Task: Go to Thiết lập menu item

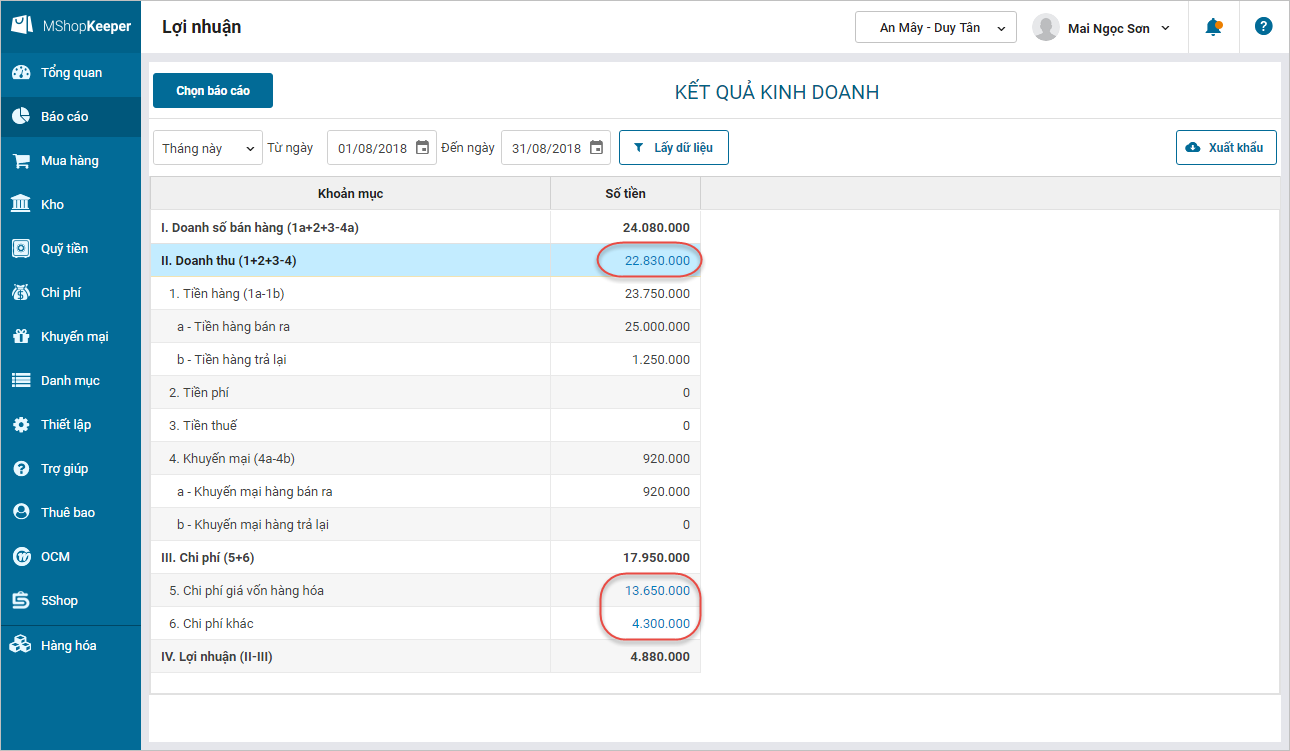Action: click(x=71, y=425)
